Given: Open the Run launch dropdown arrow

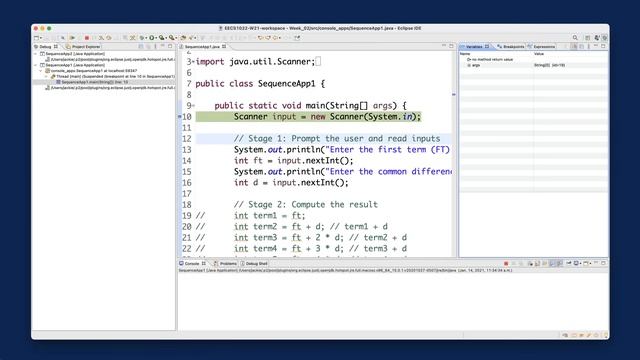Looking at the screenshot, I should tap(156, 38).
